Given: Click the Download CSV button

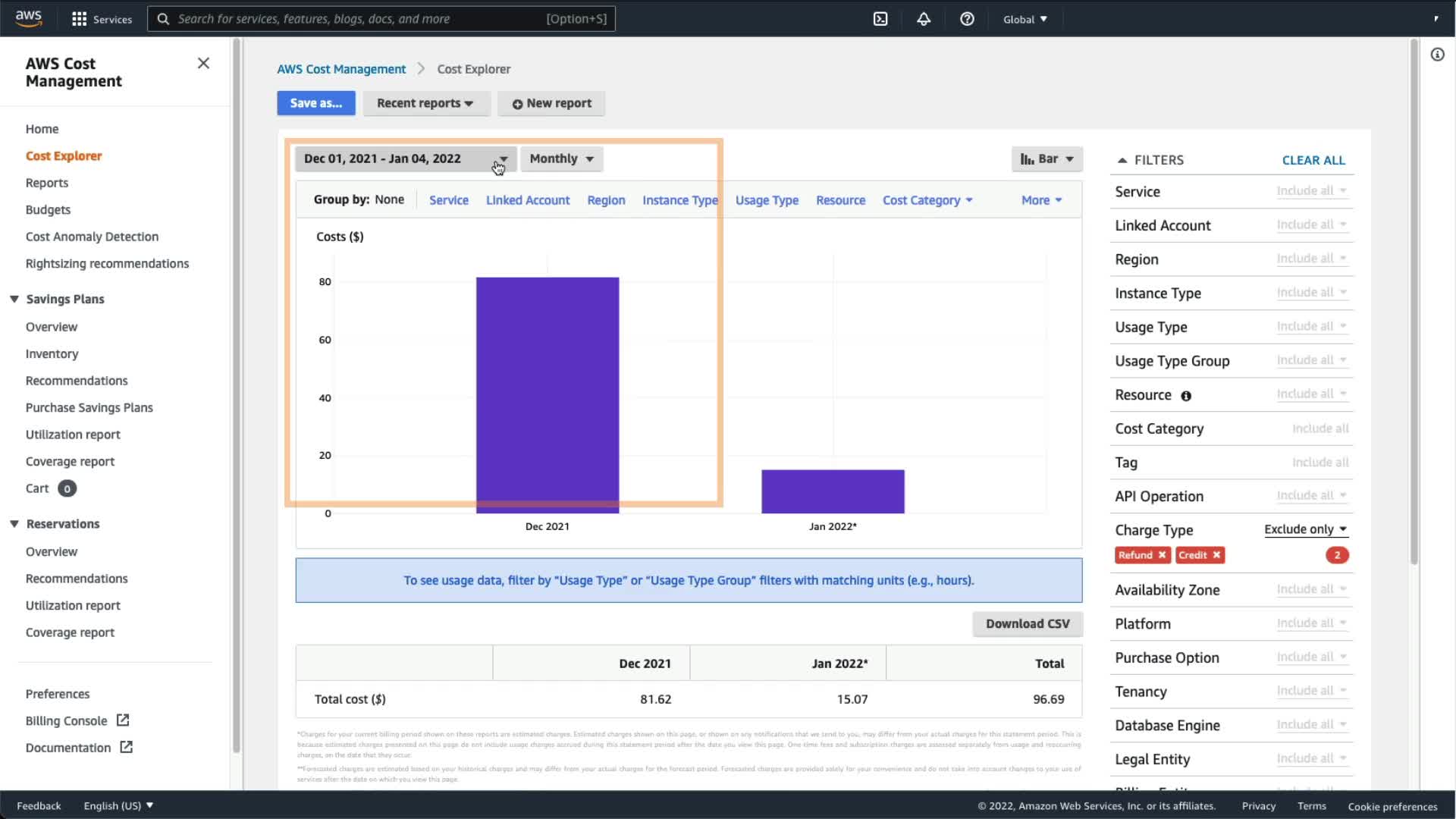Looking at the screenshot, I should pos(1027,623).
